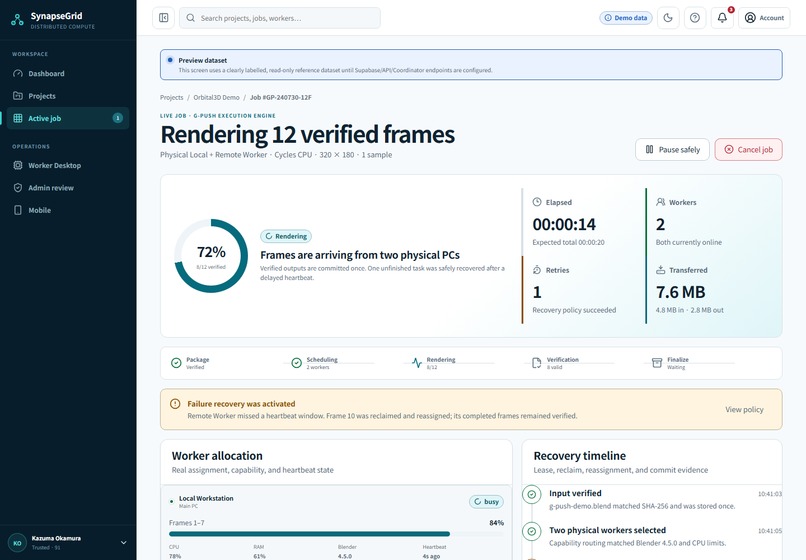Focus the search projects, jobs, workers field
Viewport: 806px width, 560px height.
pos(280,18)
